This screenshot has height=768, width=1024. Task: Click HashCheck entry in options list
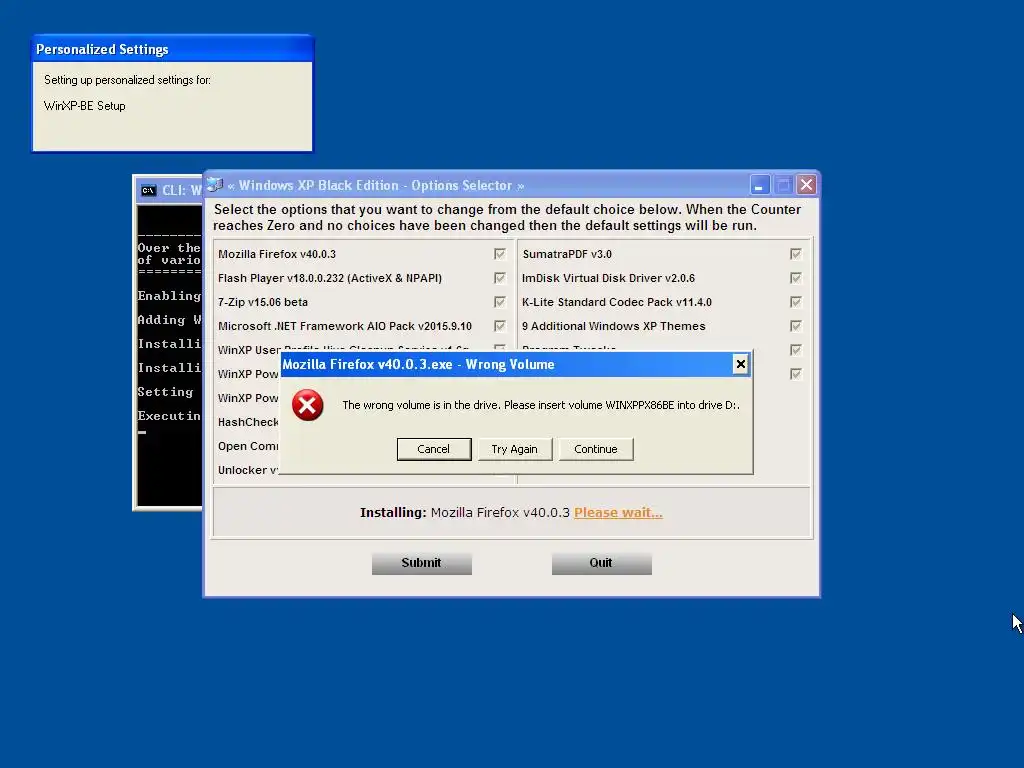point(248,423)
